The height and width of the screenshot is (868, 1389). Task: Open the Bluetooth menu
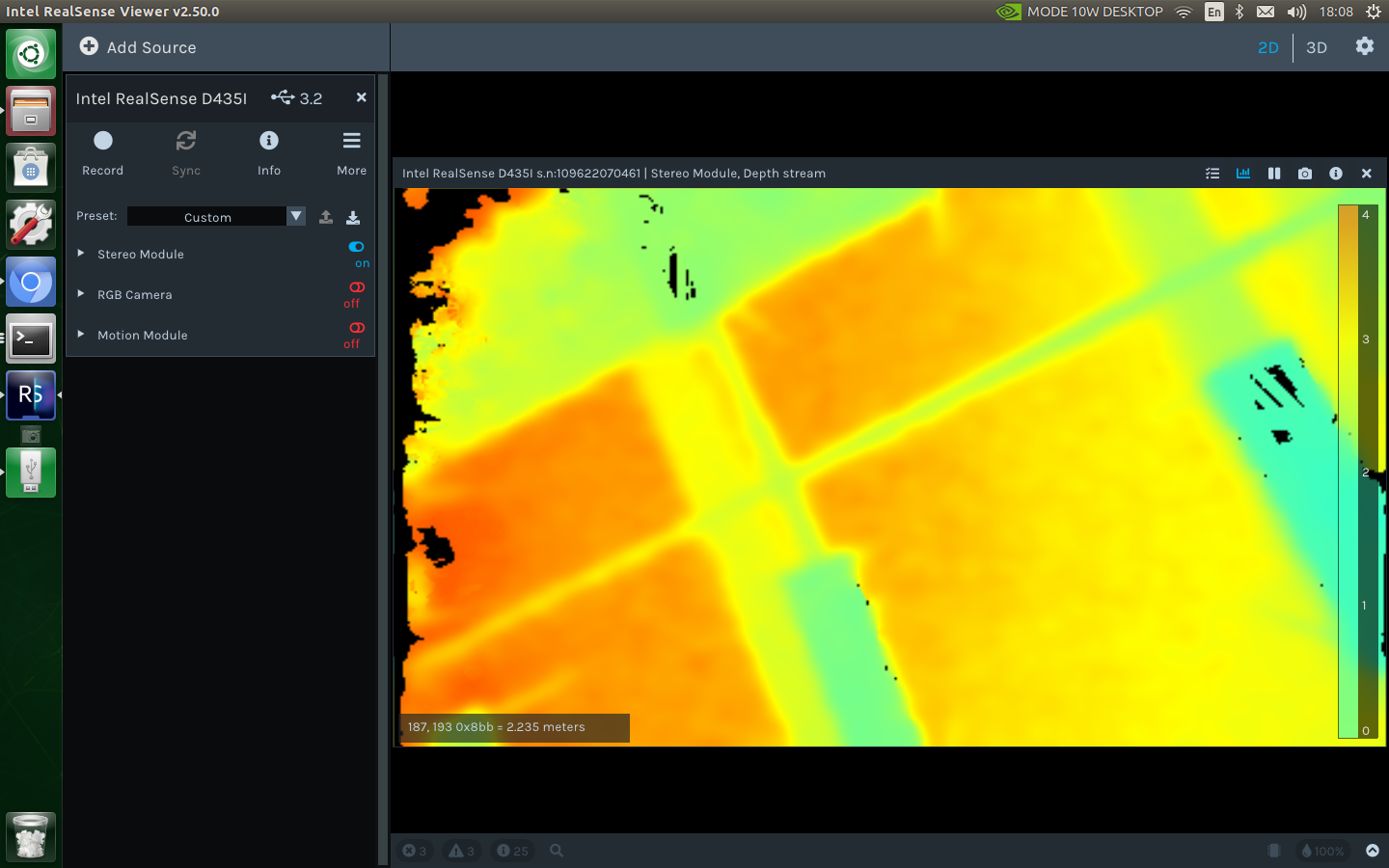pos(1239,12)
